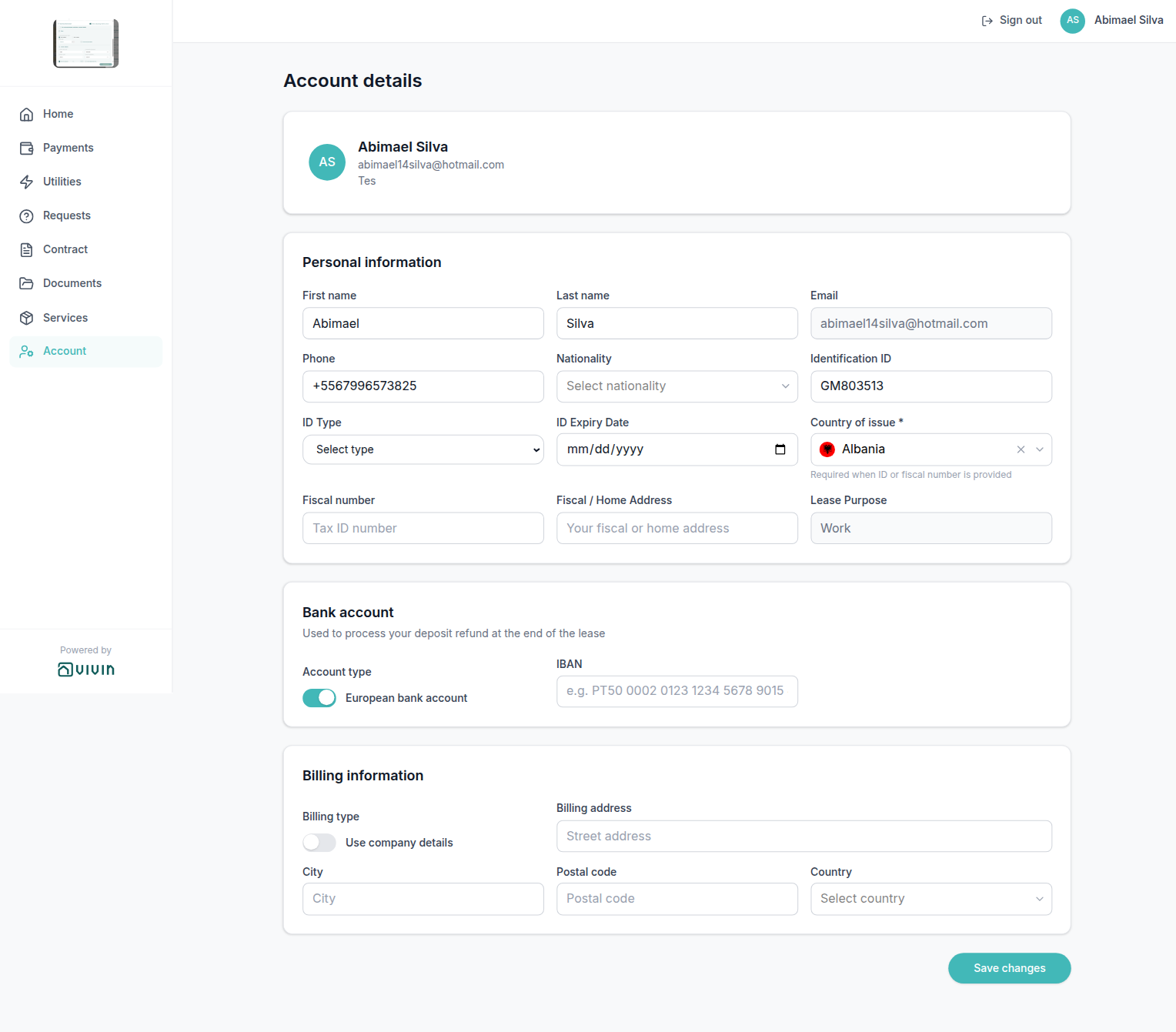Click the Documents folder icon
The image size is (1176, 1032).
(26, 283)
